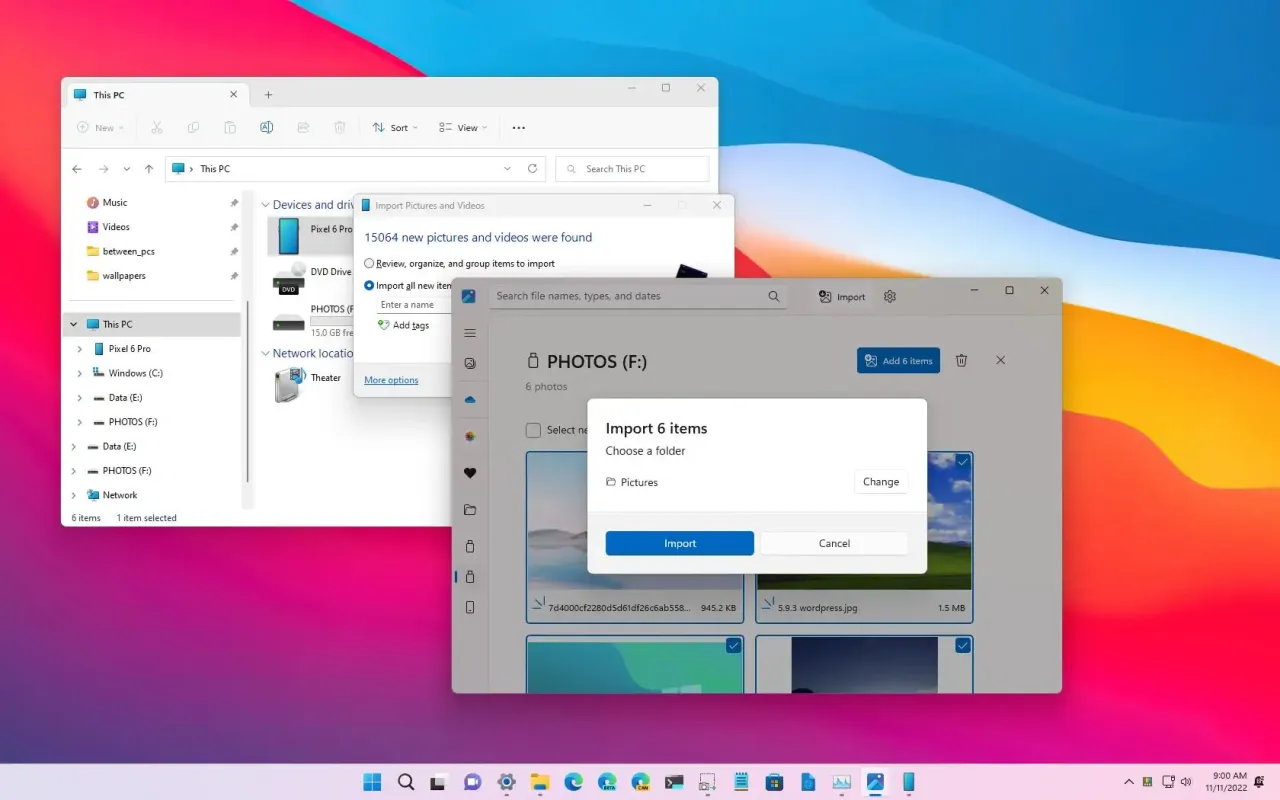Open the See more ellipsis toolbar menu
This screenshot has height=800, width=1280.
click(x=518, y=127)
